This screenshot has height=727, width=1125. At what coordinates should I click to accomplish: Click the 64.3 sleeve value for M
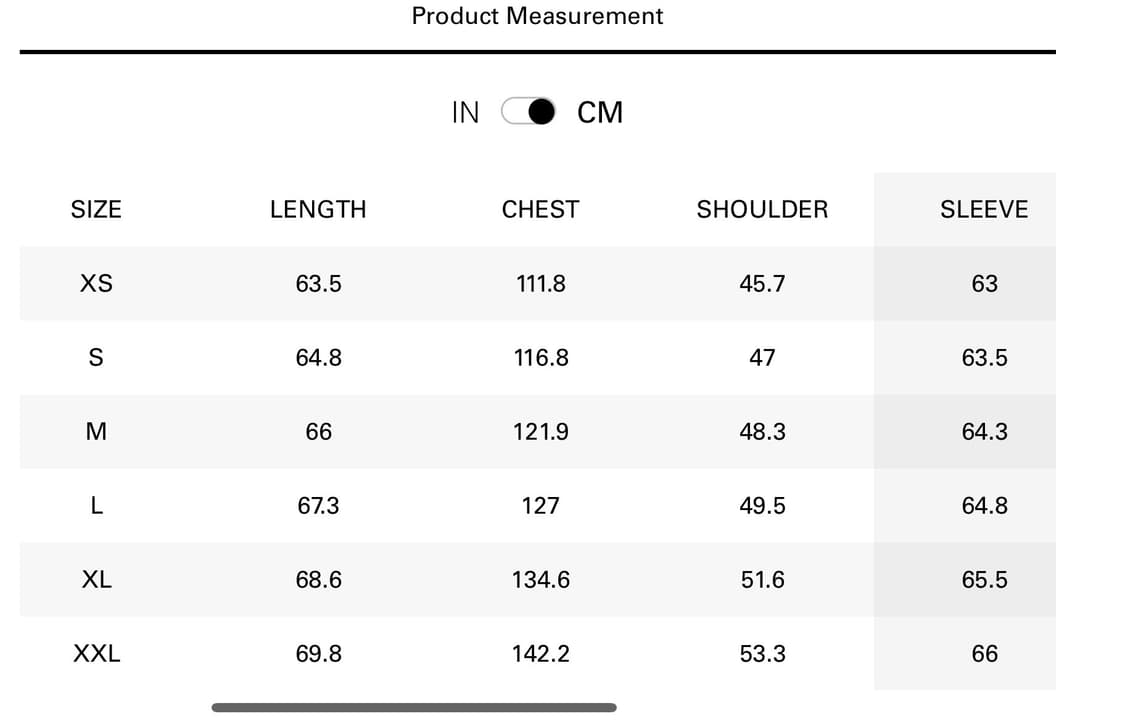[984, 431]
